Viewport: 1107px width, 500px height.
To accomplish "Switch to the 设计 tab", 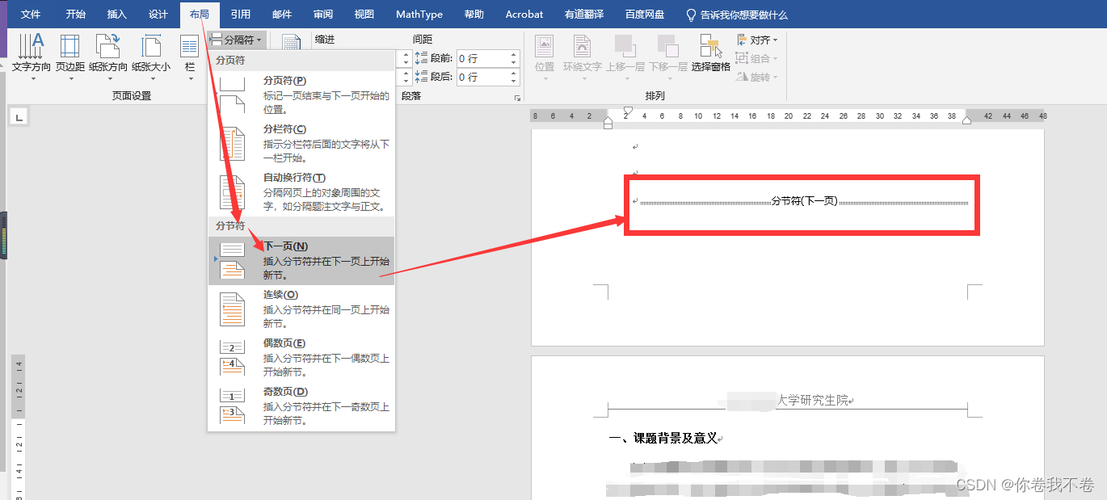I will click(158, 15).
